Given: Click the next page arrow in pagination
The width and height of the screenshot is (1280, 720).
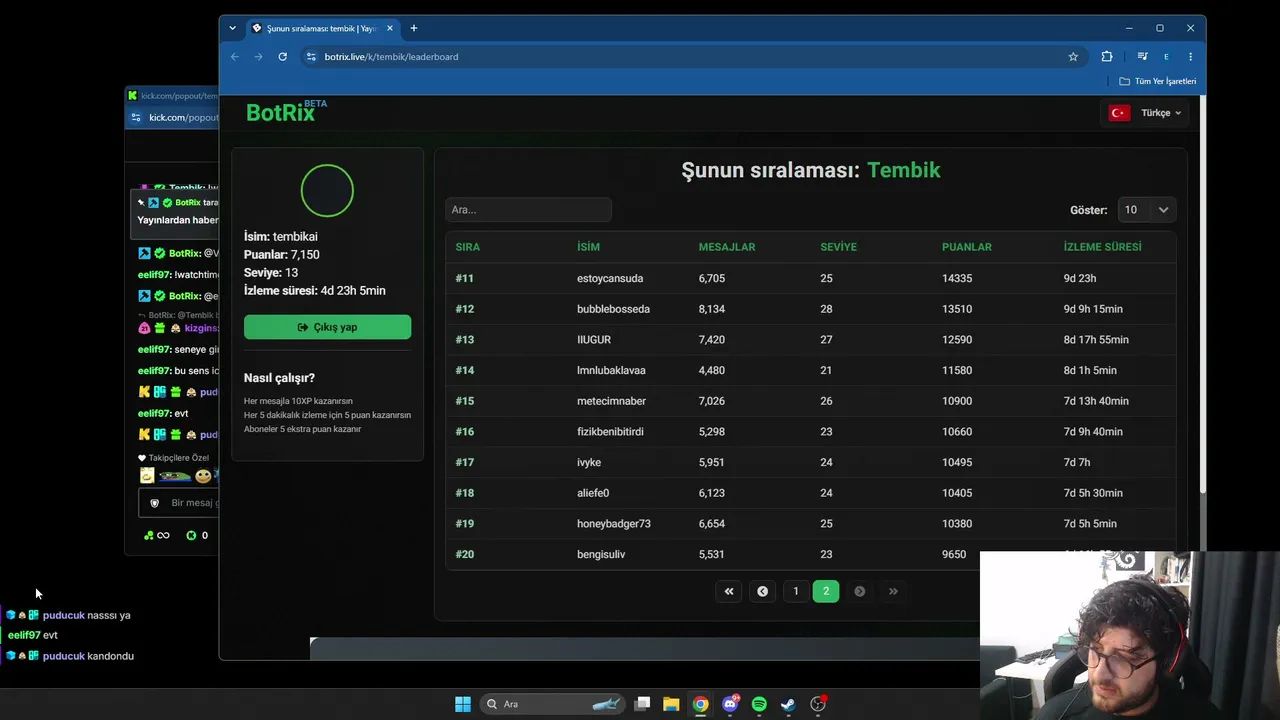Looking at the screenshot, I should click(859, 591).
